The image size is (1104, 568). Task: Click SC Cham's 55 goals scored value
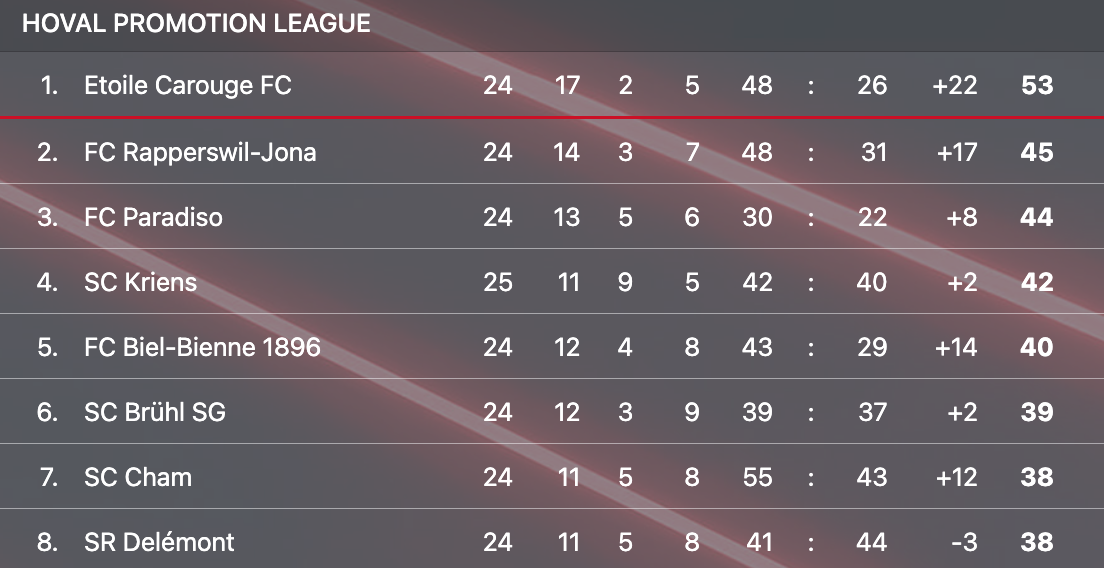(x=757, y=477)
